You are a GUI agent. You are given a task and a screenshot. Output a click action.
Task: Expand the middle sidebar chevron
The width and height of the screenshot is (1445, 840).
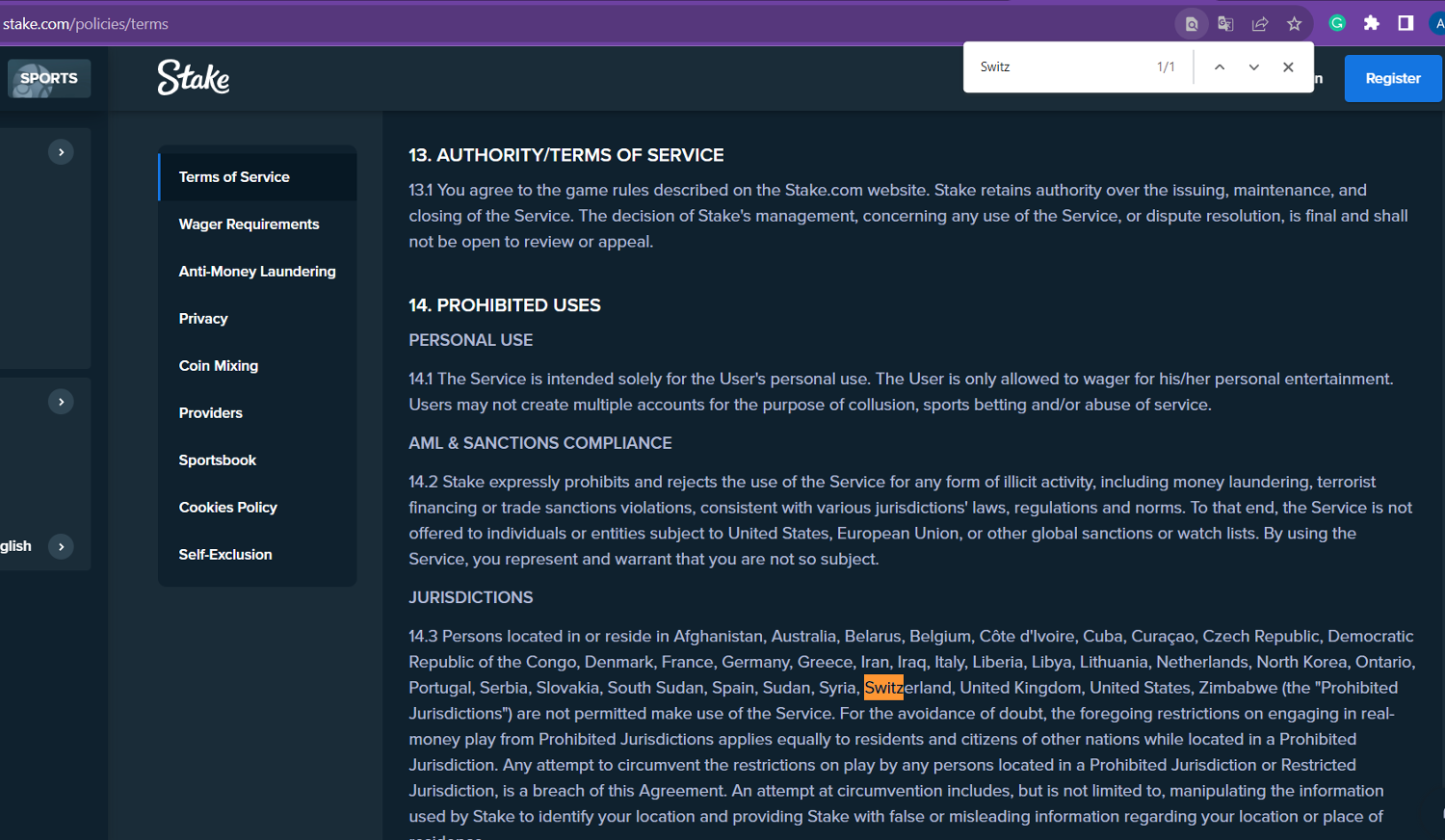point(61,402)
